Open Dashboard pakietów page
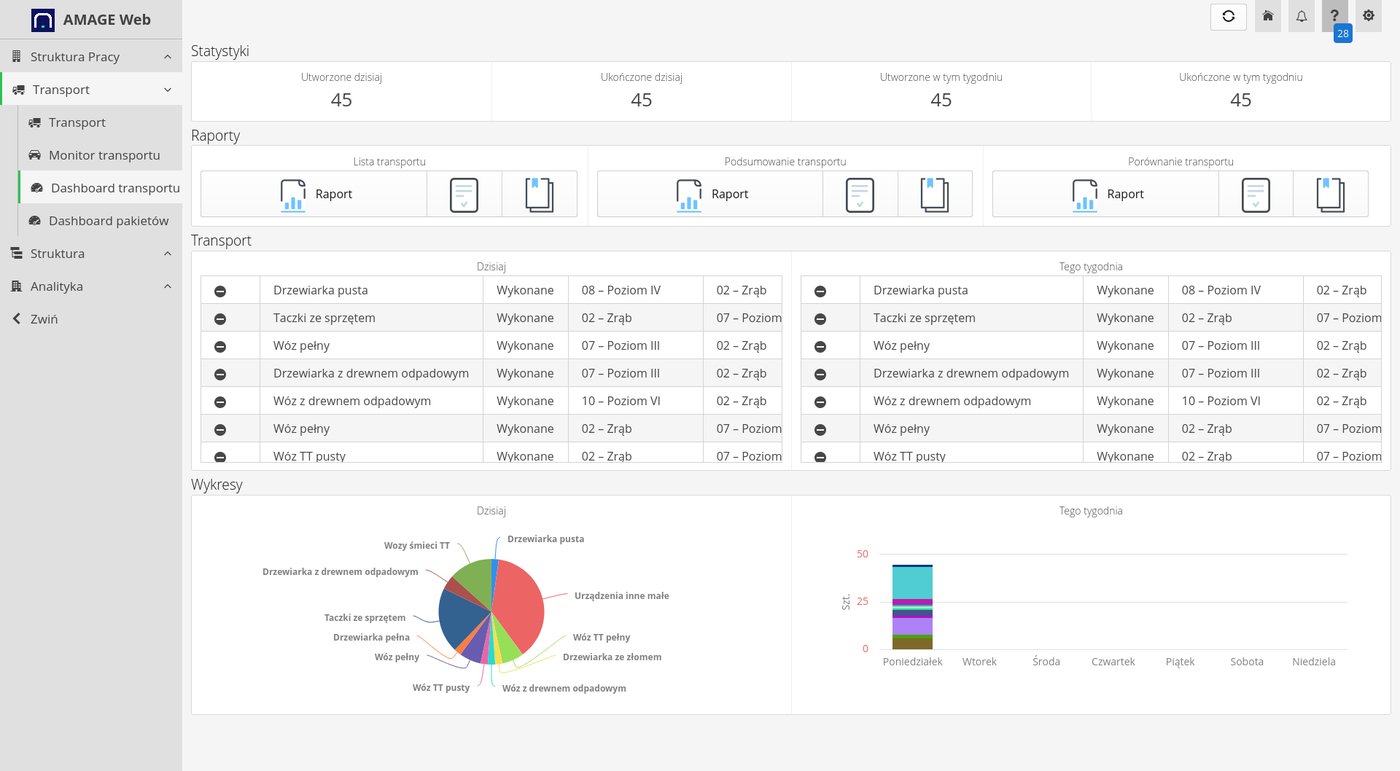1400x771 pixels. (x=100, y=221)
